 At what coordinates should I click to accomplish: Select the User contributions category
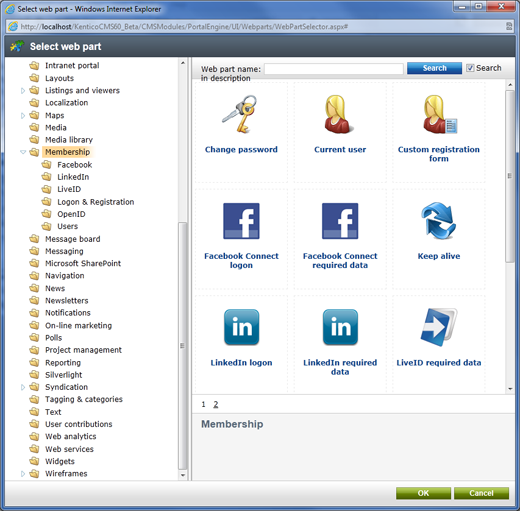click(x=79, y=424)
